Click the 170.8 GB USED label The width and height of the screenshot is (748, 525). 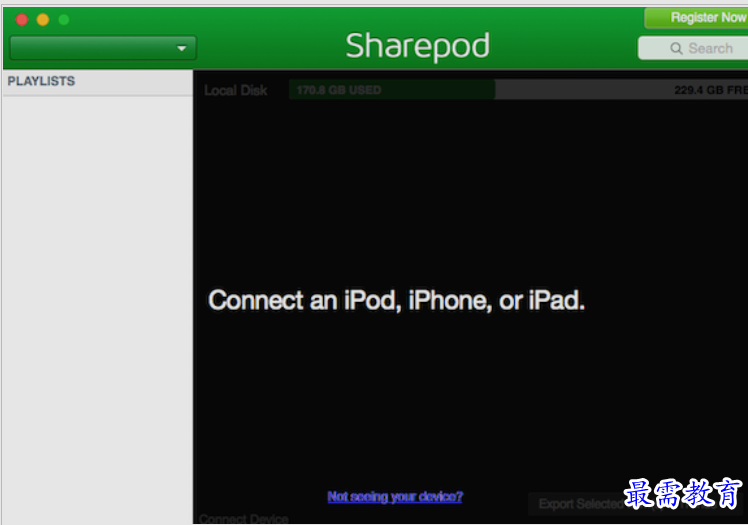[x=339, y=90]
